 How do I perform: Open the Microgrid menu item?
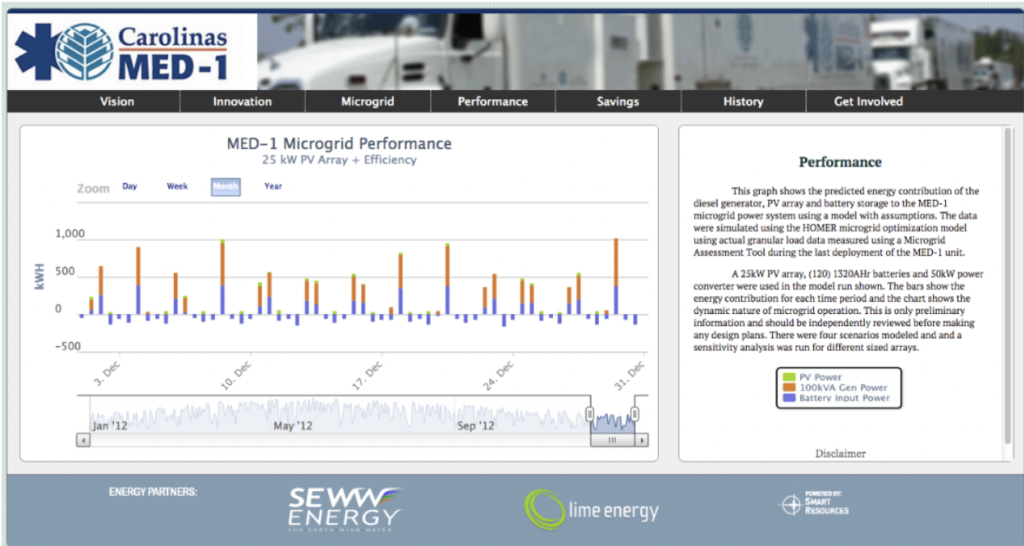point(368,101)
